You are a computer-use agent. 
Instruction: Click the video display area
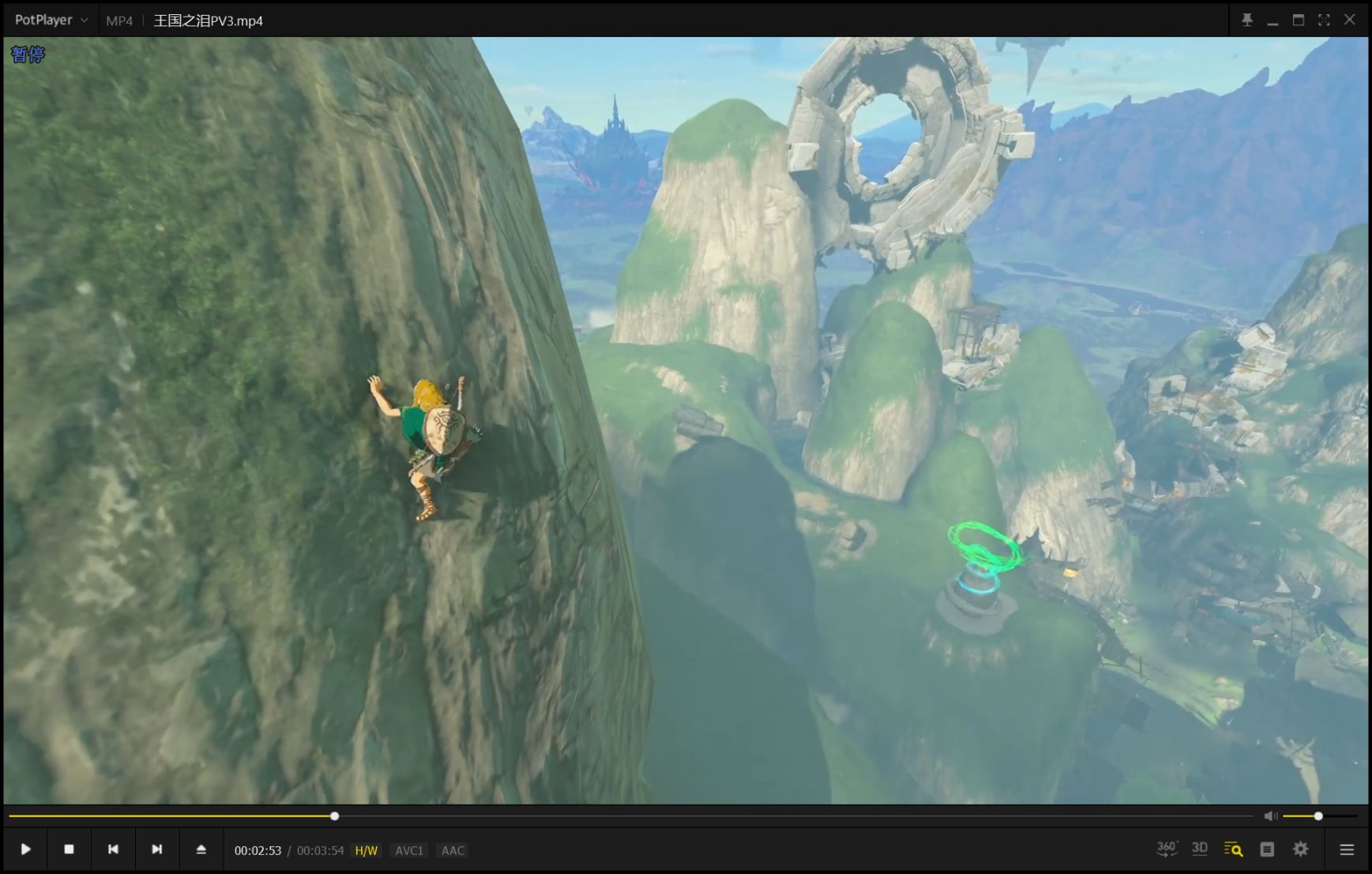pos(686,420)
